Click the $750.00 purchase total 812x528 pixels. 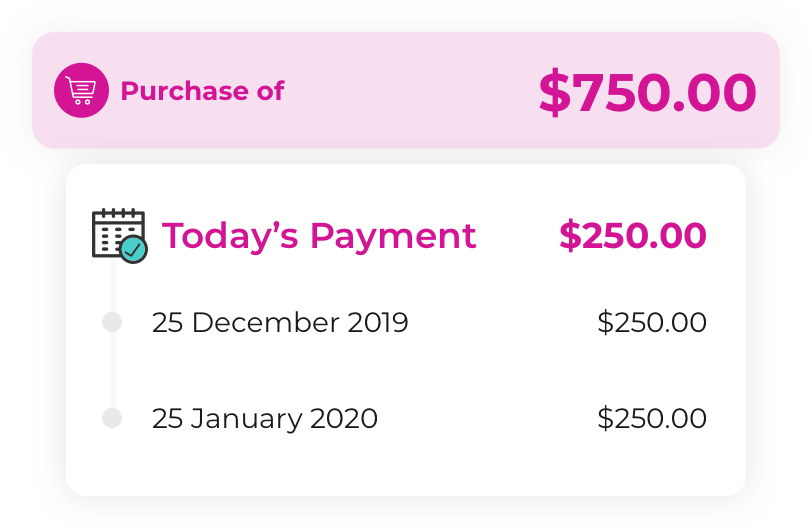[647, 92]
